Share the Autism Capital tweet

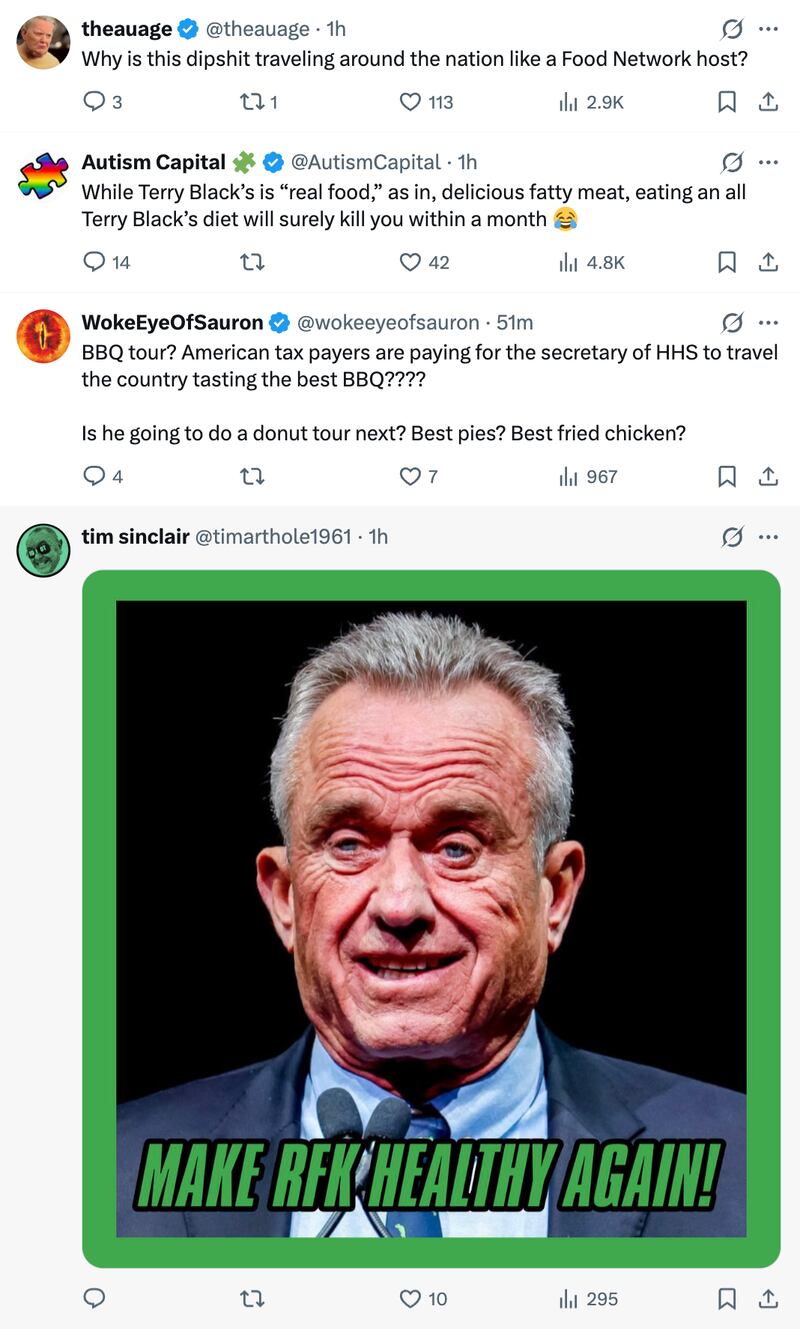coord(768,262)
